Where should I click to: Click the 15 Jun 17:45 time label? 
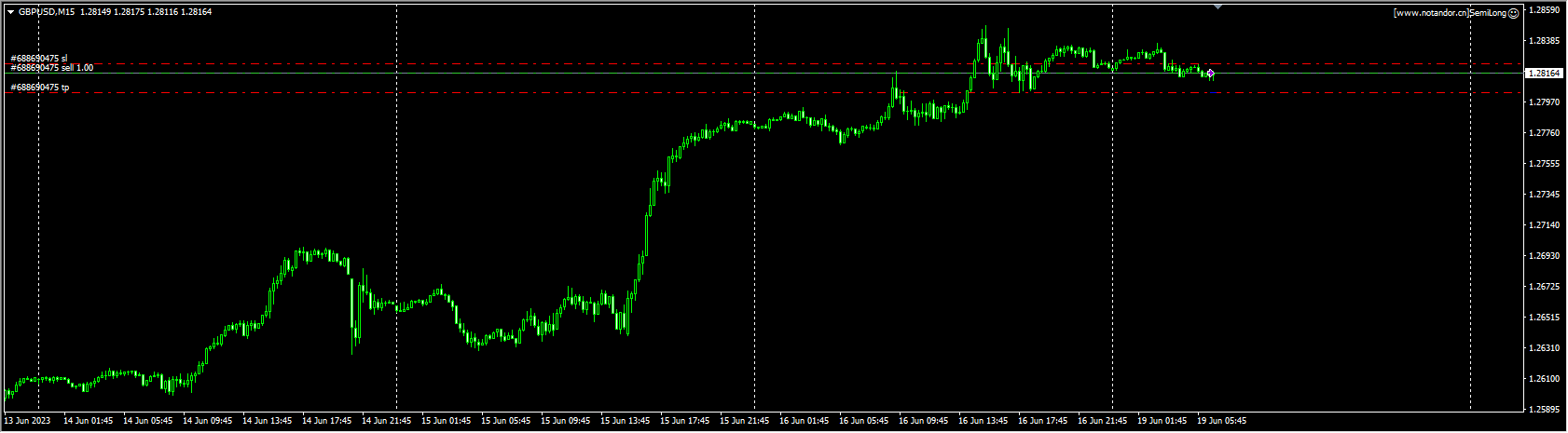[x=684, y=421]
